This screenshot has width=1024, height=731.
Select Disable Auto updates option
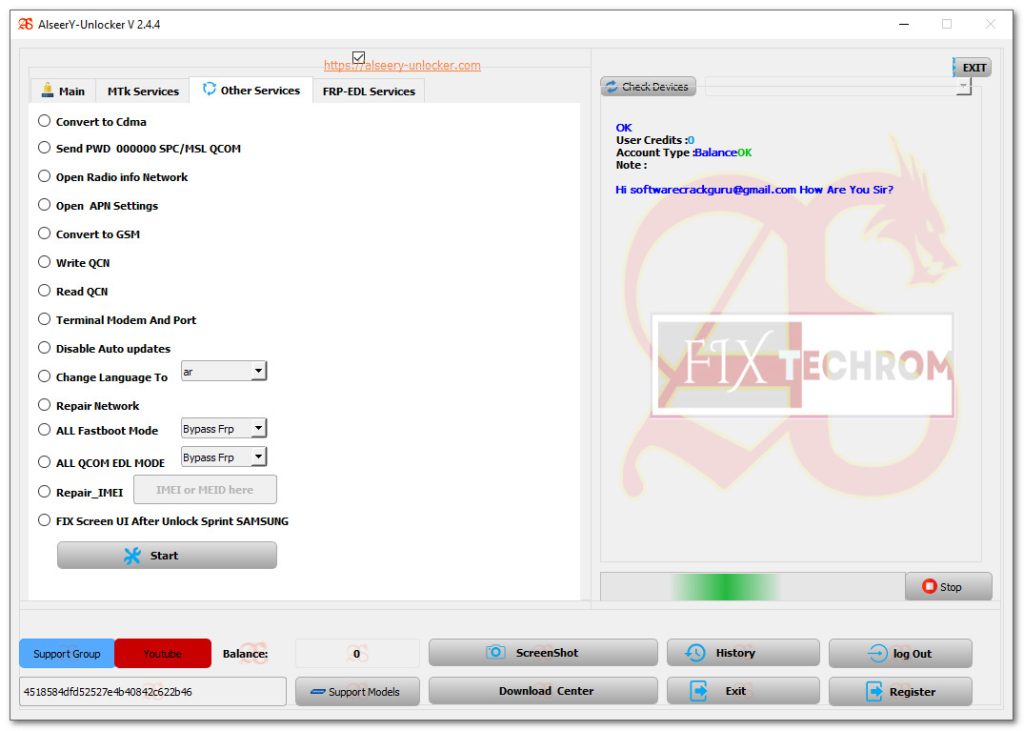44,348
